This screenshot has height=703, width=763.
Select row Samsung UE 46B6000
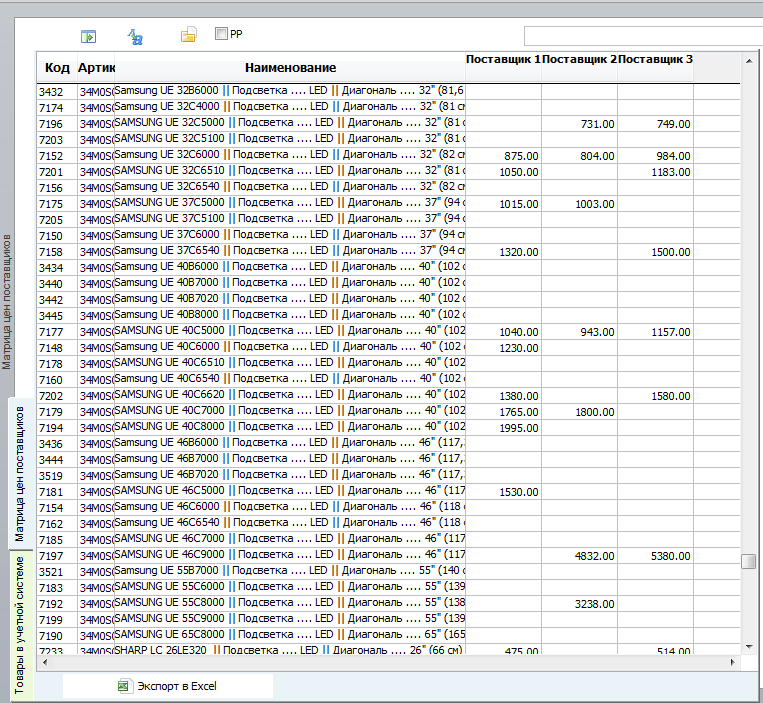[388, 444]
